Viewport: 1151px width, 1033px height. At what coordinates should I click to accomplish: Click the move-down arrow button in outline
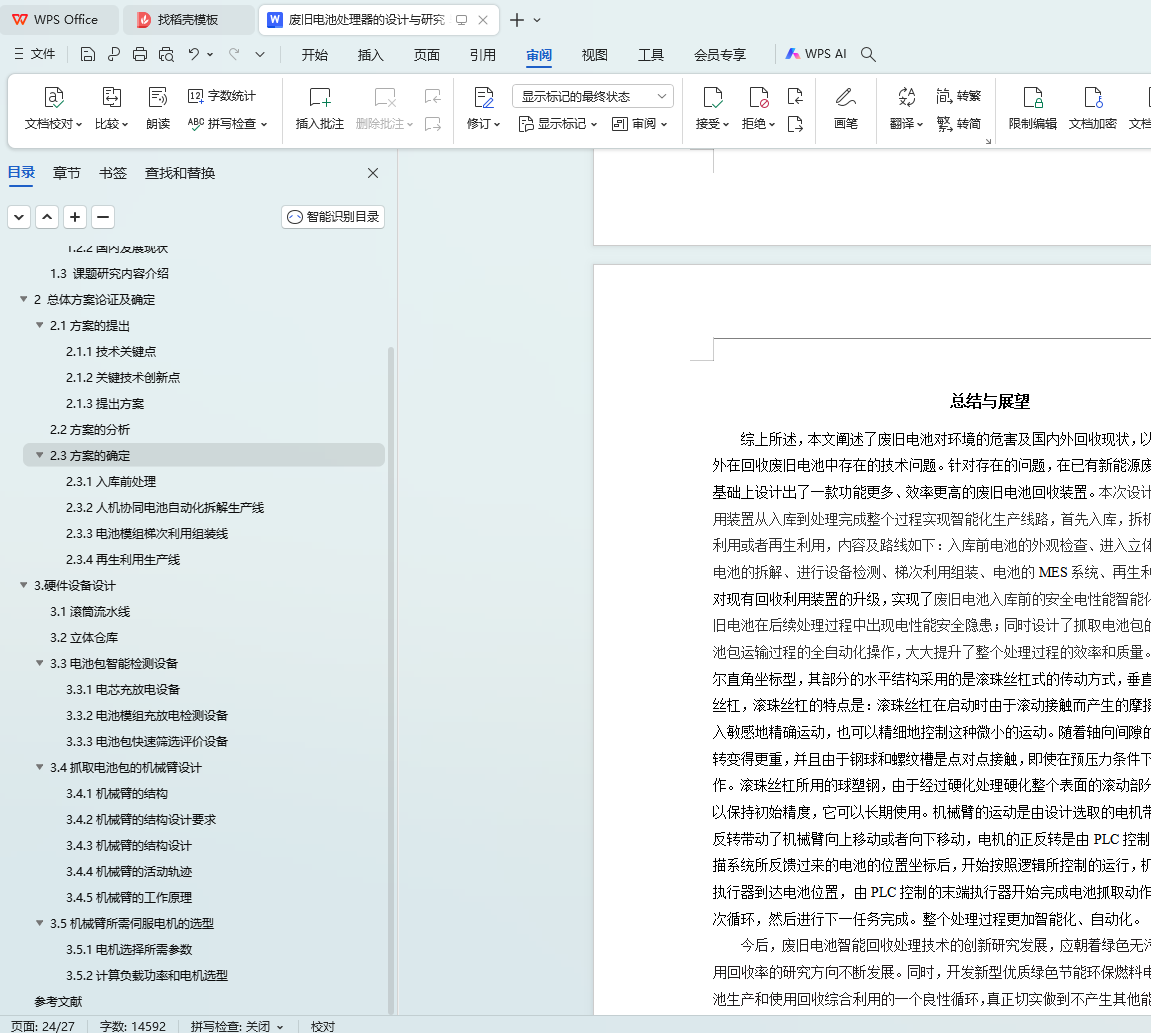pos(19,217)
